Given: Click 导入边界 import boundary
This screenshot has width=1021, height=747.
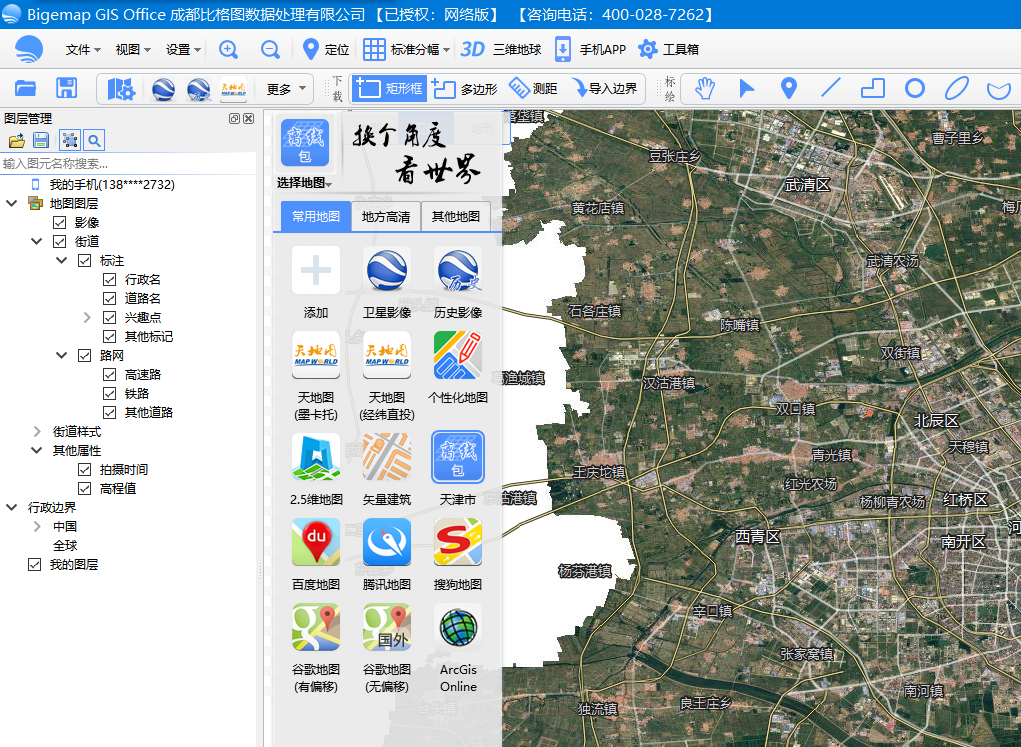Looking at the screenshot, I should [604, 88].
